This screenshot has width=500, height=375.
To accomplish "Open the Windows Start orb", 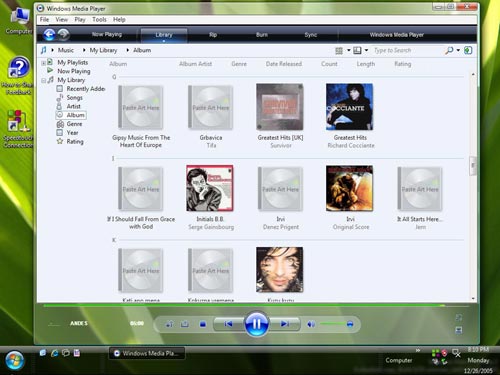I will 15,361.
